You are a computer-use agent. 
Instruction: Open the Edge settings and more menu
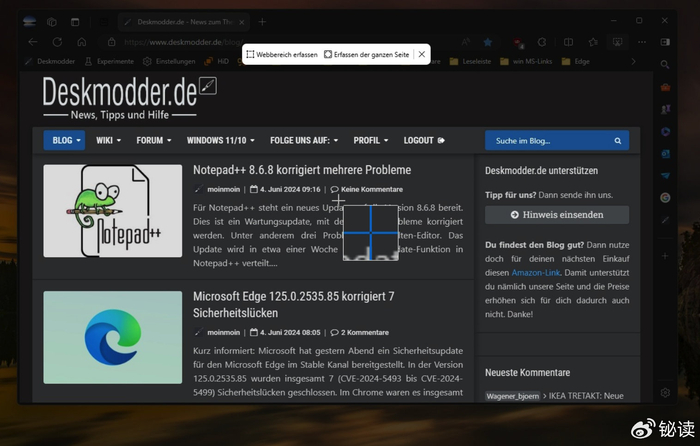coord(641,42)
